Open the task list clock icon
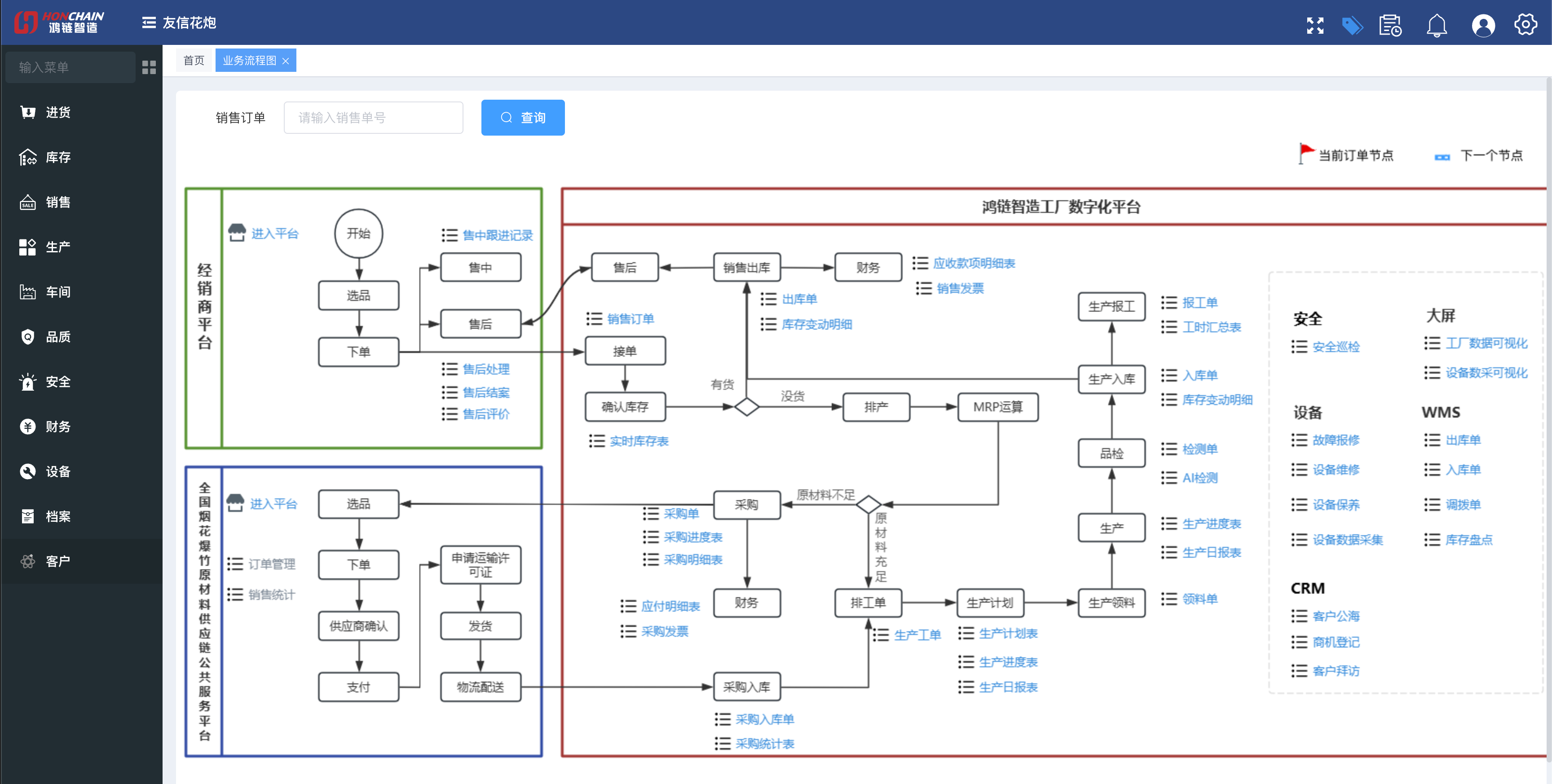The image size is (1552, 784). pos(1390,25)
